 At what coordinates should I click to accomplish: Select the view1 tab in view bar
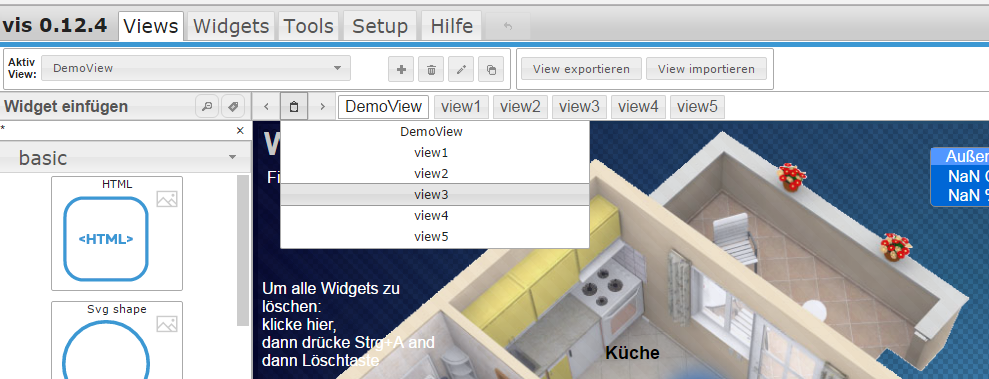click(461, 107)
